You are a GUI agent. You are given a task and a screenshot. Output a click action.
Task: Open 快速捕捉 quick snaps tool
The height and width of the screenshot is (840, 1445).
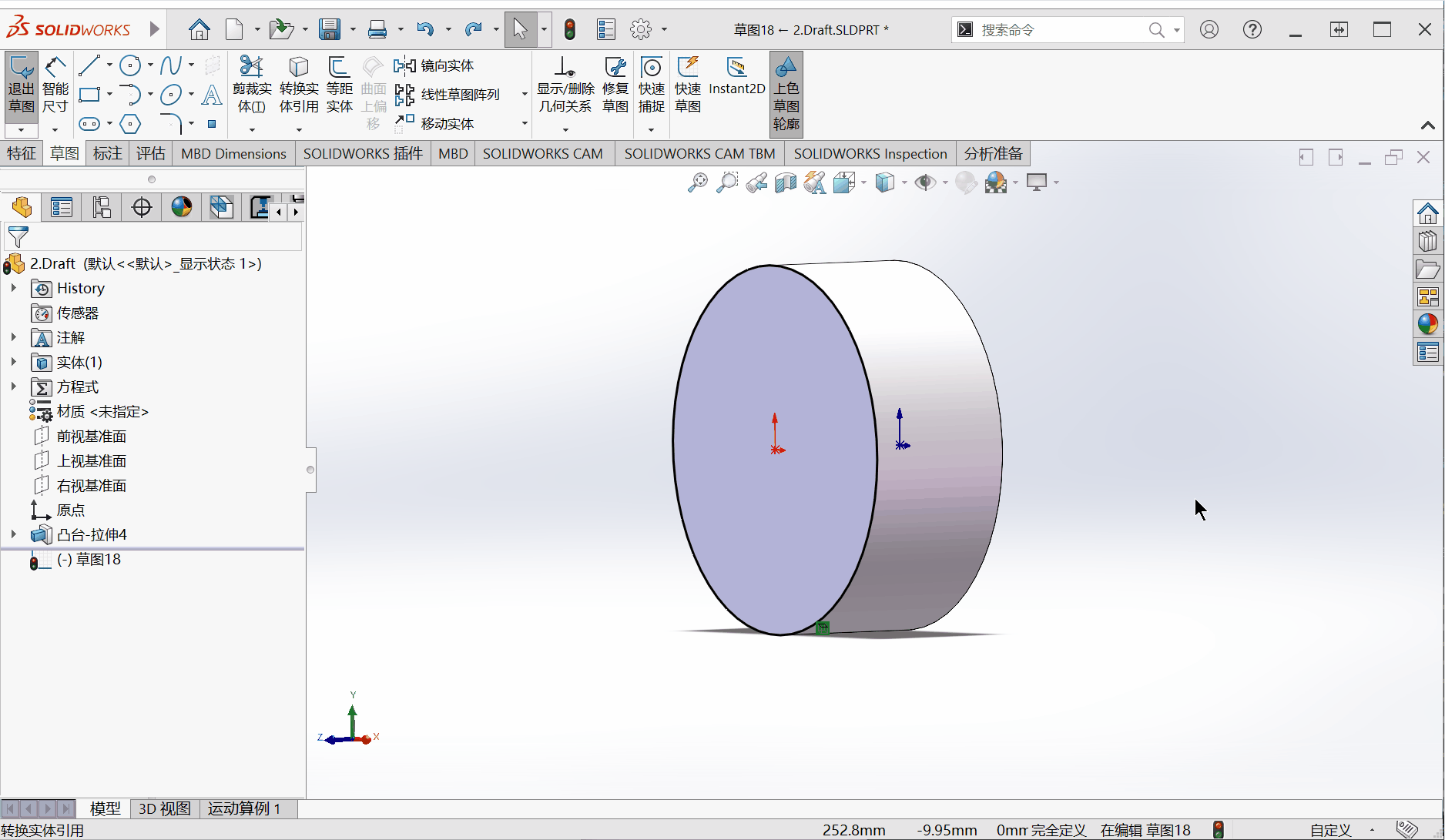[x=652, y=85]
